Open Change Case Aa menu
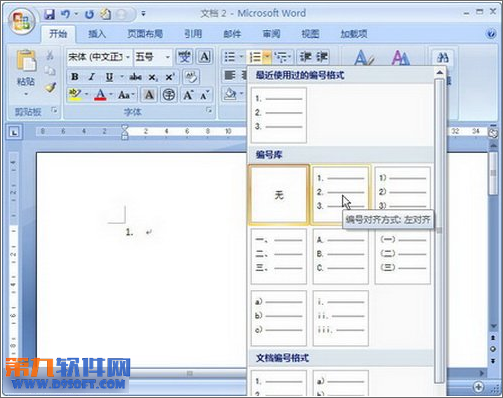 126,95
